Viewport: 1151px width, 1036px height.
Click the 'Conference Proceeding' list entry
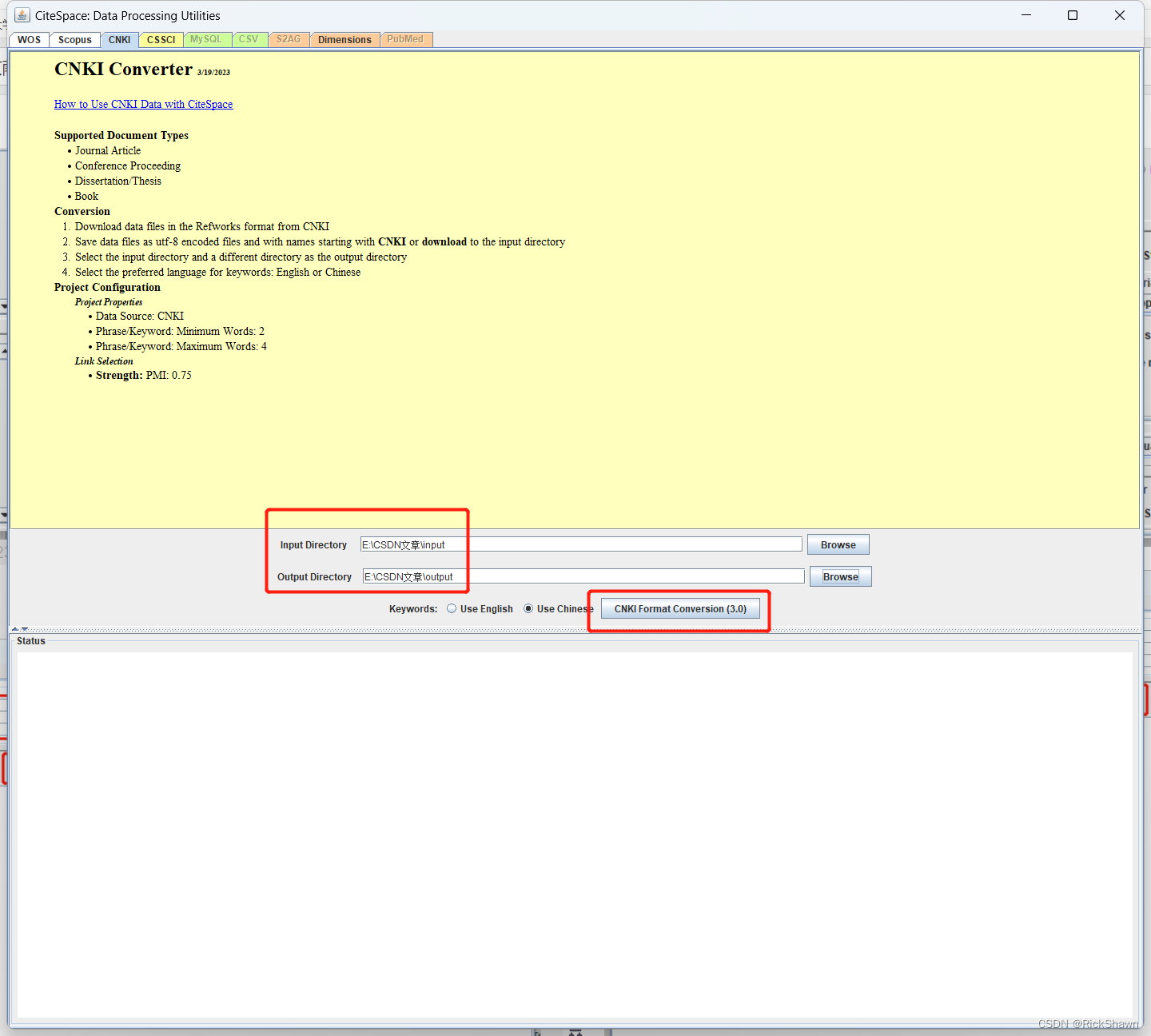pyautogui.click(x=128, y=165)
